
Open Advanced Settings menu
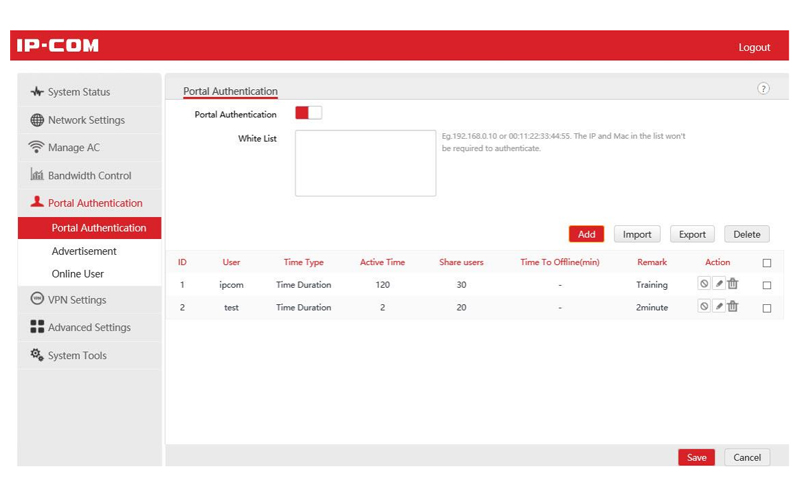89,327
